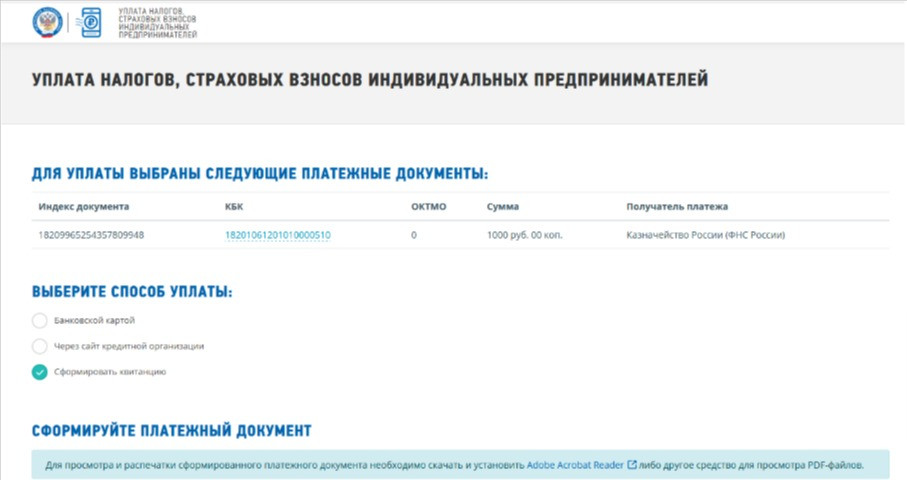Click recipient Казначейство России (ФНС России)

[x=706, y=235]
